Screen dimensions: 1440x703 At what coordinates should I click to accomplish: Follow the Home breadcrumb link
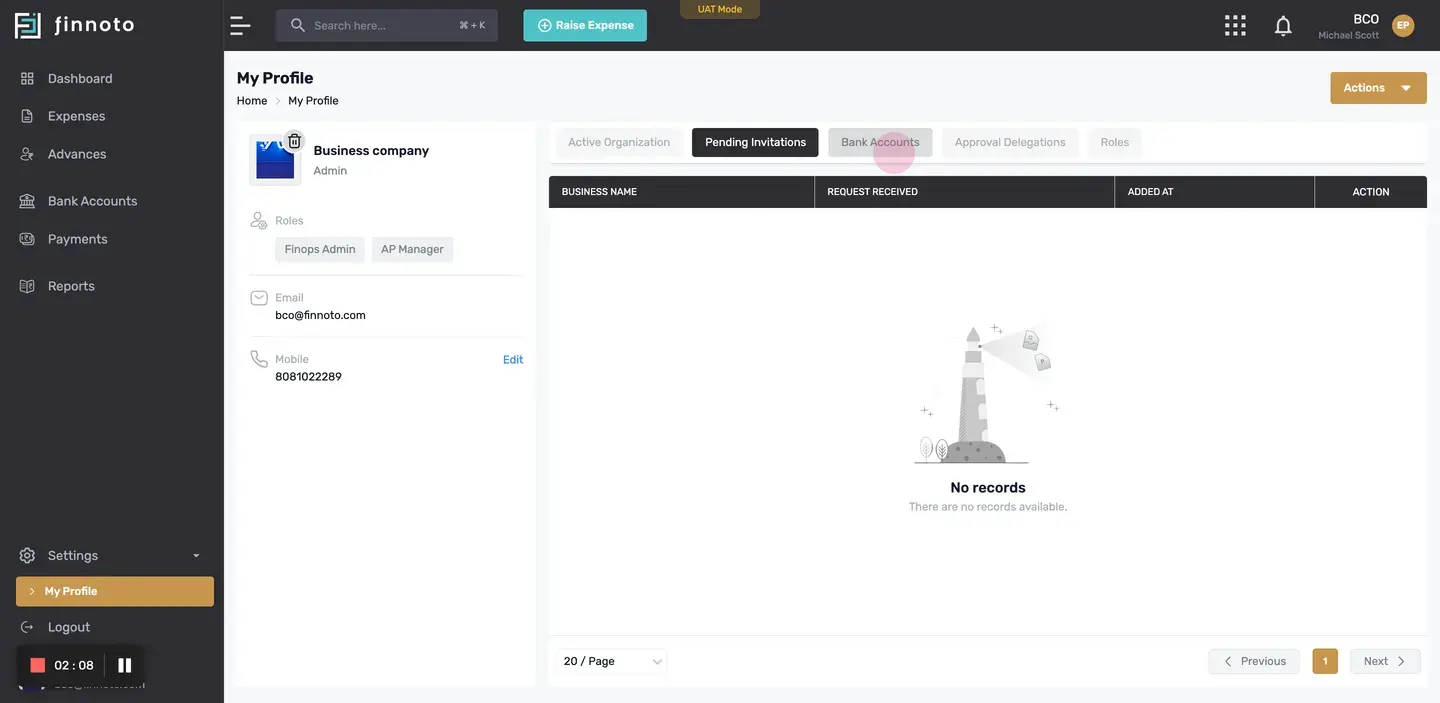(252, 101)
